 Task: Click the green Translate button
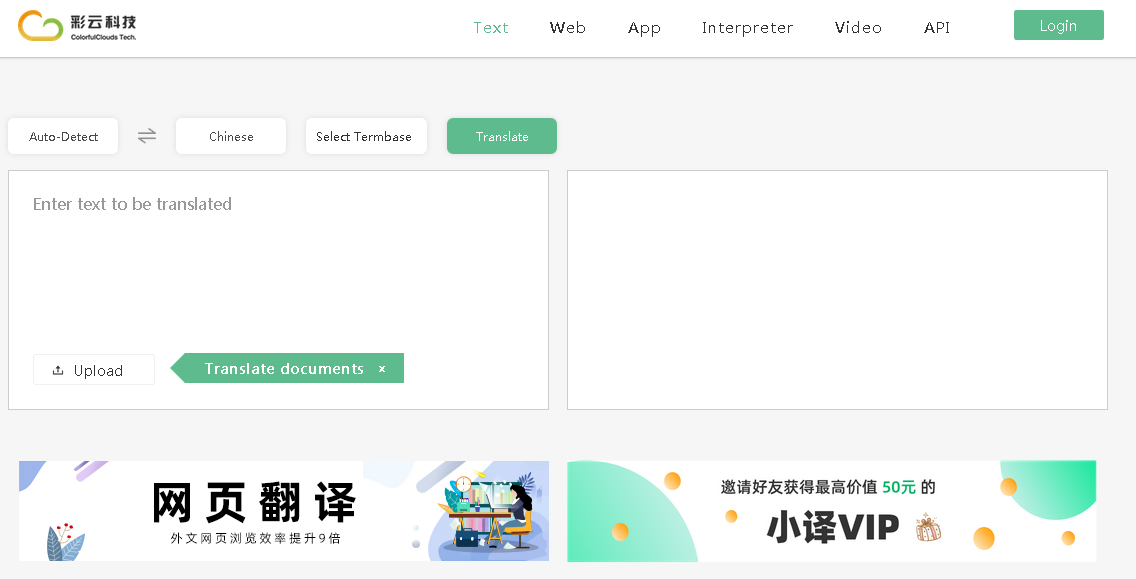pos(502,136)
